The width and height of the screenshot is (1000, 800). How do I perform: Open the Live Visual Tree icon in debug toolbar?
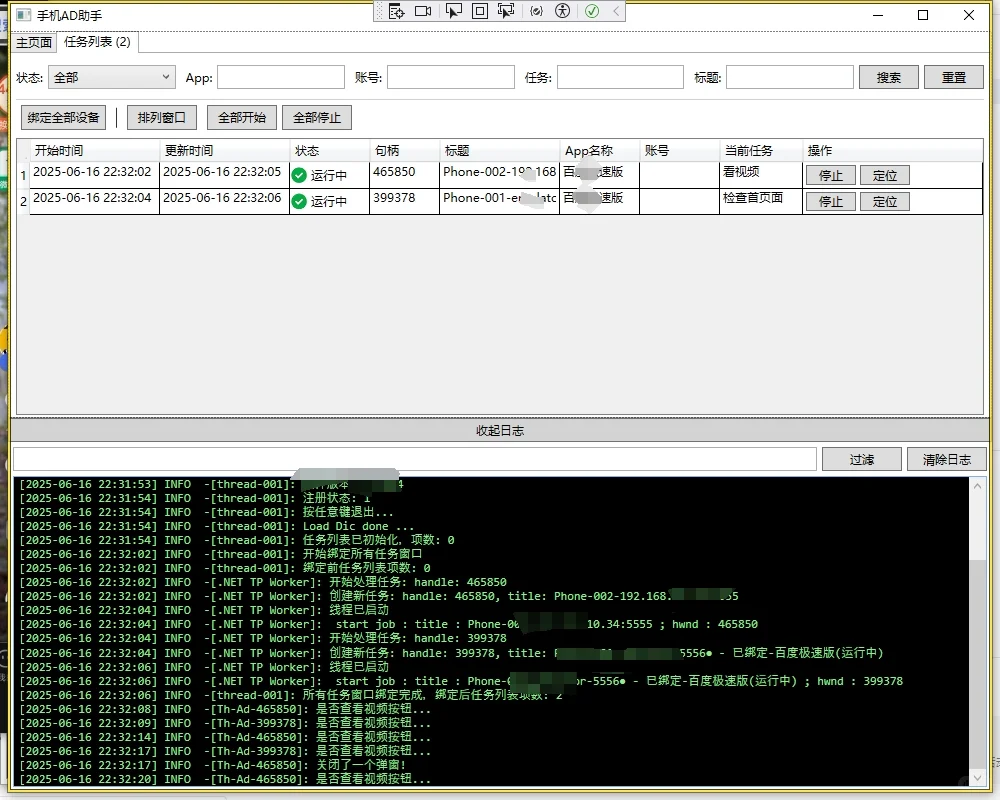coord(397,11)
